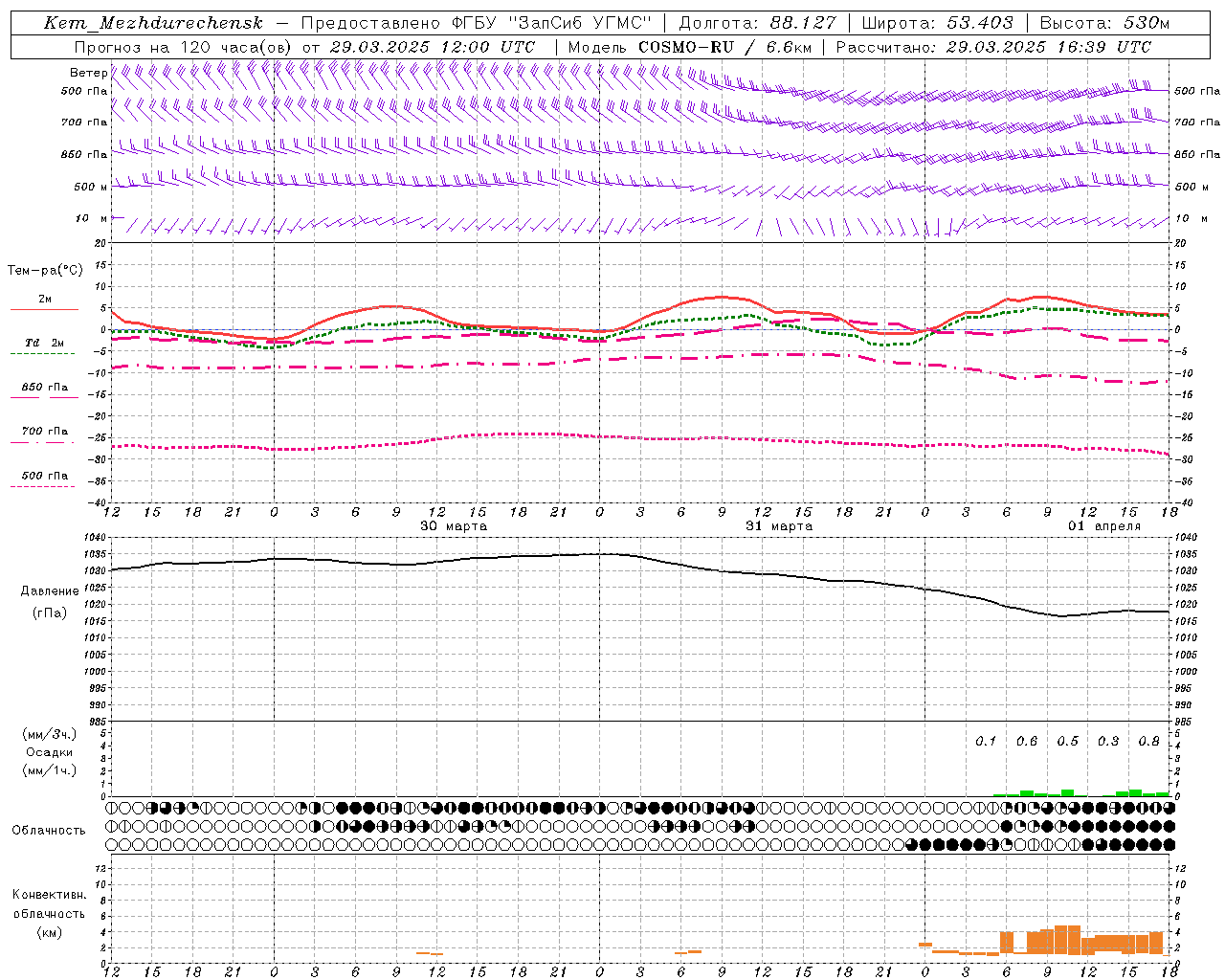
Task: Click the station title Kem_Mezhdurechensk
Action: (153, 23)
